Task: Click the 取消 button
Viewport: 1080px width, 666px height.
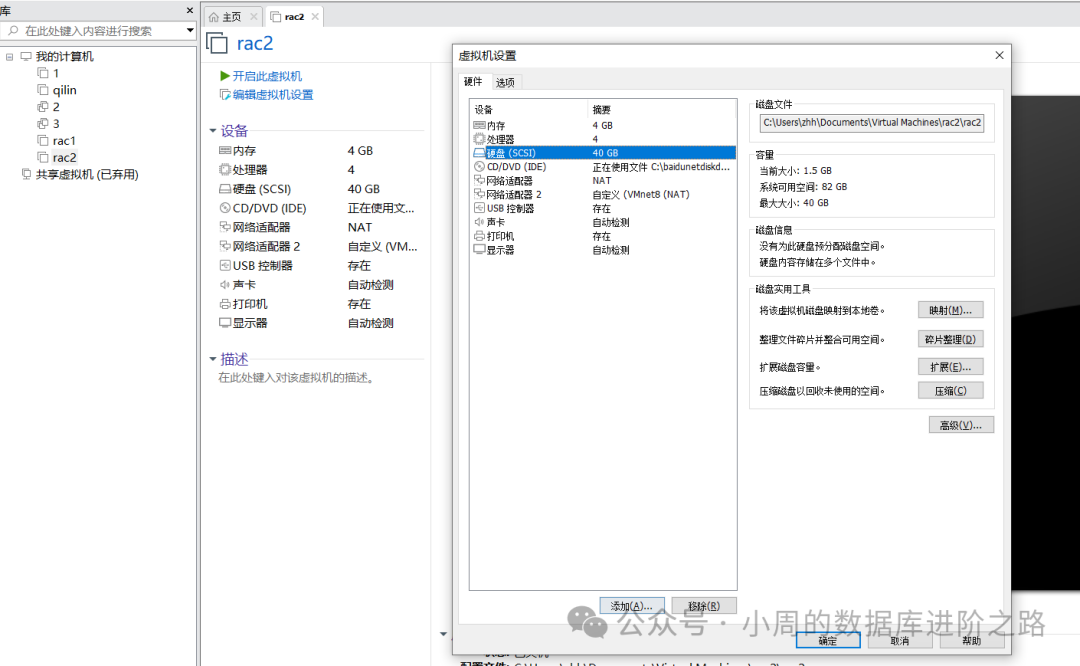Action: (900, 640)
